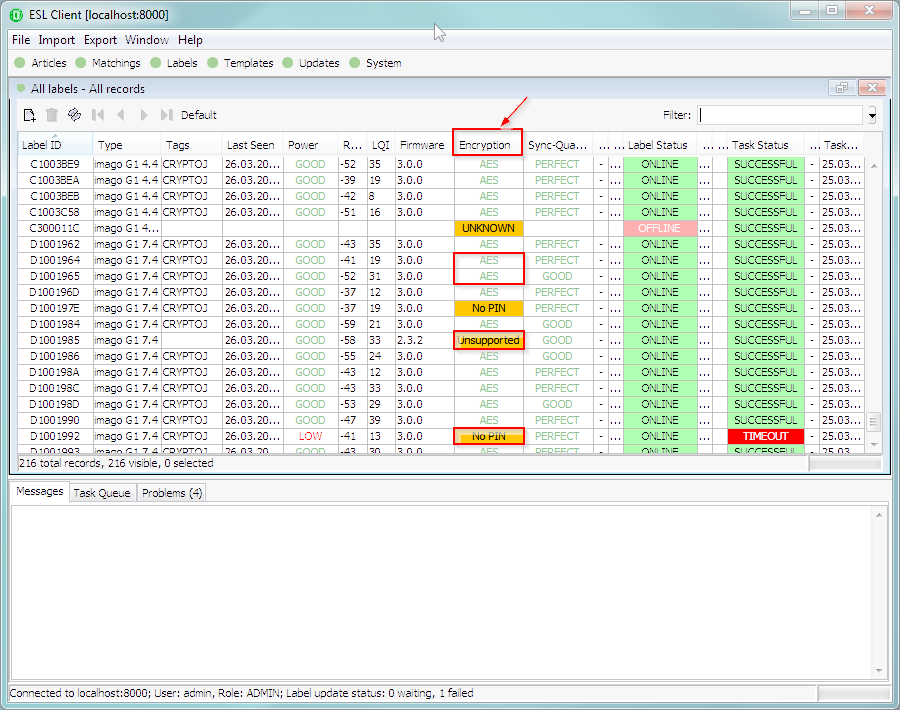Image resolution: width=900 pixels, height=710 pixels.
Task: Click the Default view label
Action: [199, 115]
